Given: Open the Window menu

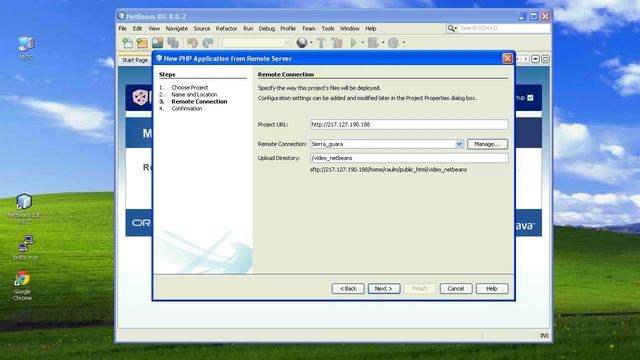Looking at the screenshot, I should [x=349, y=29].
